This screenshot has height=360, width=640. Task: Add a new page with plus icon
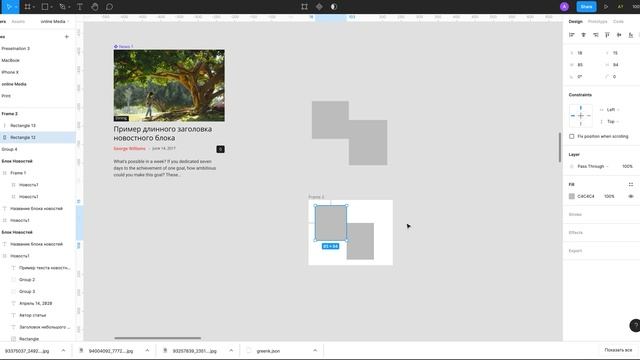pos(67,37)
